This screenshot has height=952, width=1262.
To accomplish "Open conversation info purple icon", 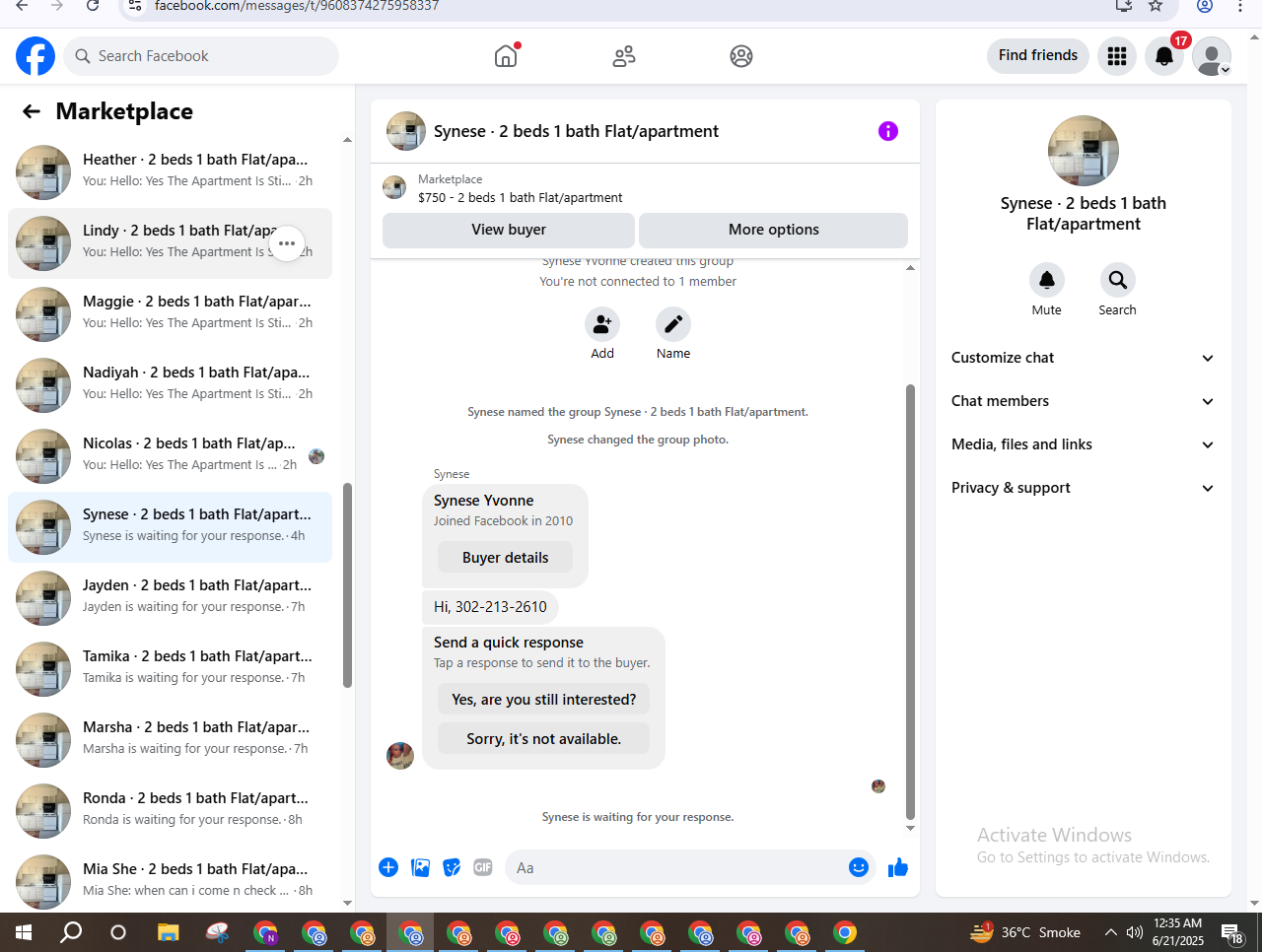I will point(888,131).
